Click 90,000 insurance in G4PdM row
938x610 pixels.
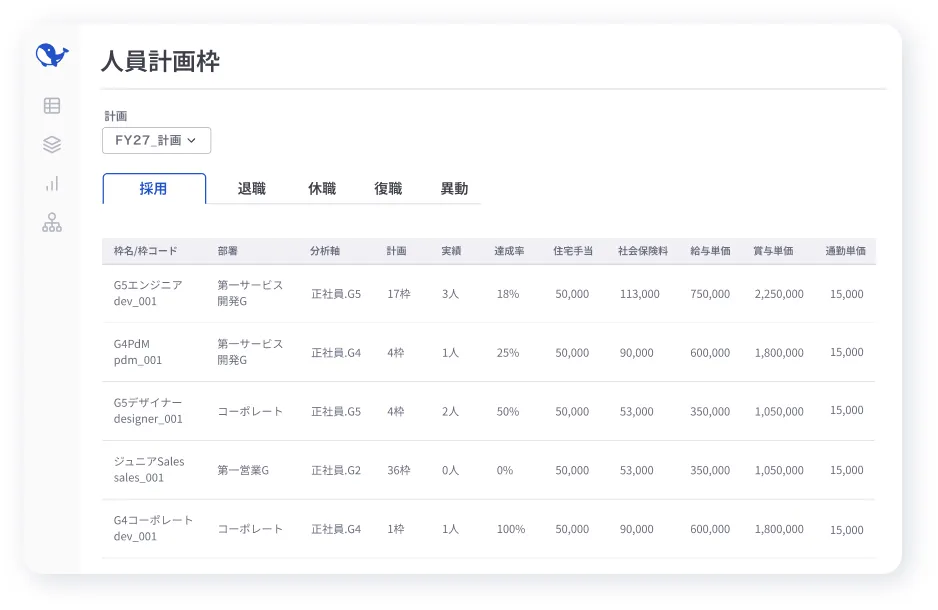[x=636, y=353]
